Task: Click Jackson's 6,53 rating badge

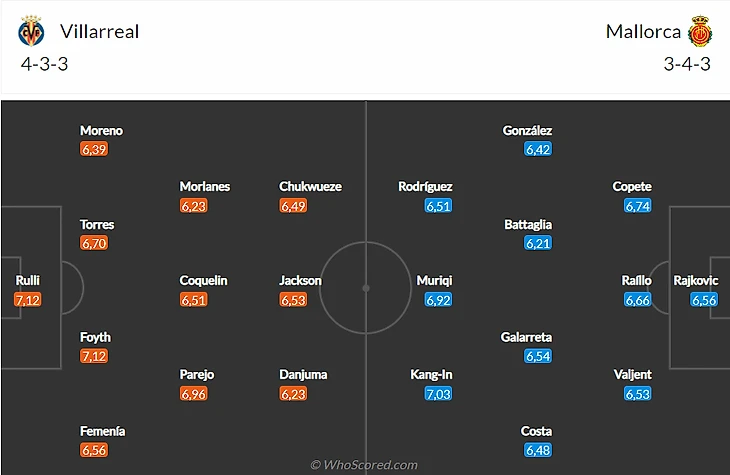Action: [293, 300]
